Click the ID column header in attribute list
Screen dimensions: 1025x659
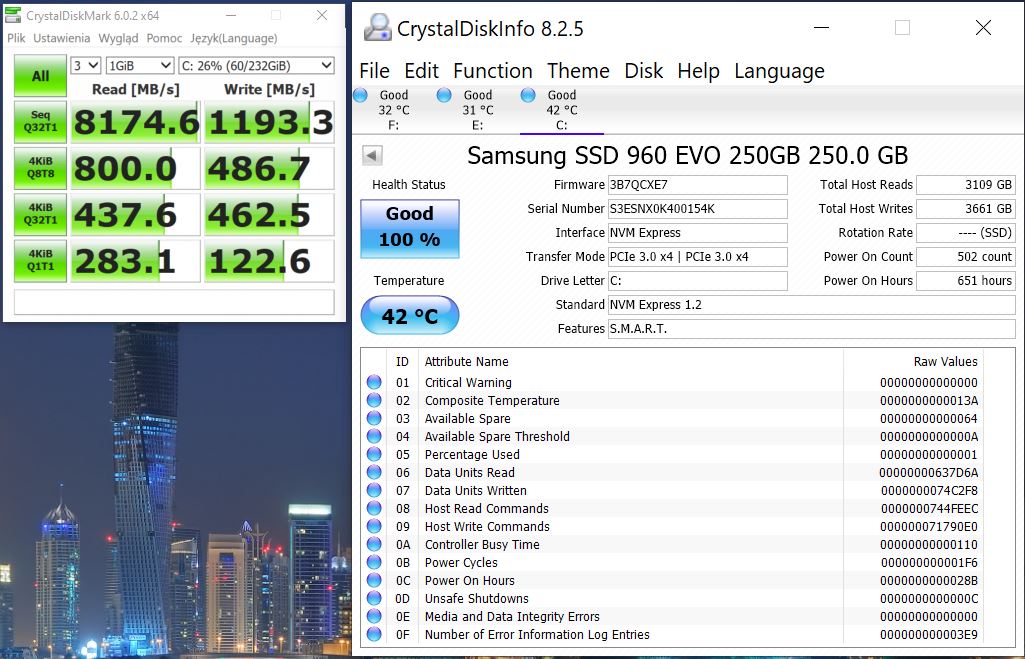(x=402, y=362)
